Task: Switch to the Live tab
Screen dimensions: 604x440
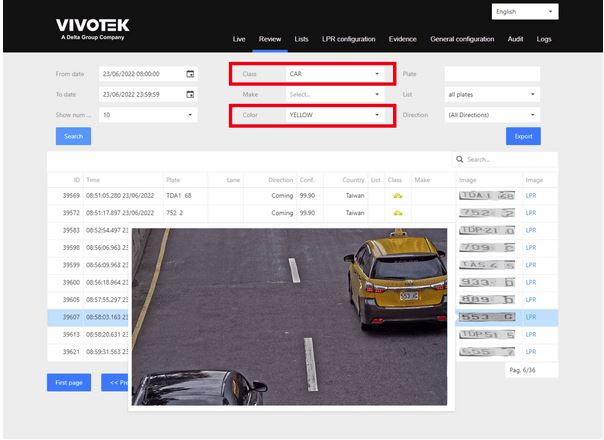Action: pyautogui.click(x=239, y=39)
